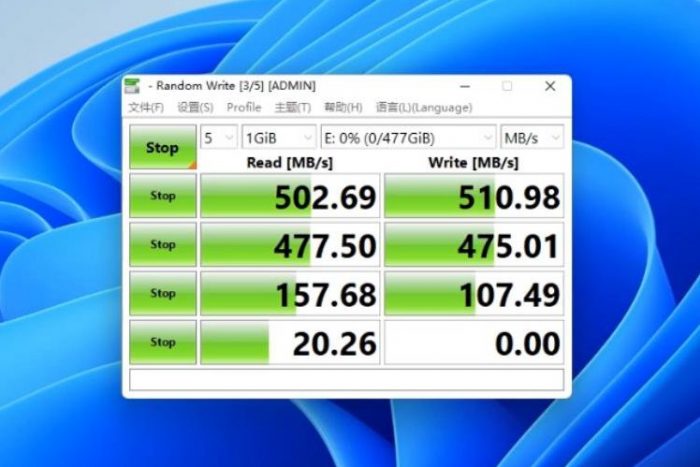This screenshot has width=700, height=467.
Task: Open the 设置(S) menu
Action: click(195, 107)
